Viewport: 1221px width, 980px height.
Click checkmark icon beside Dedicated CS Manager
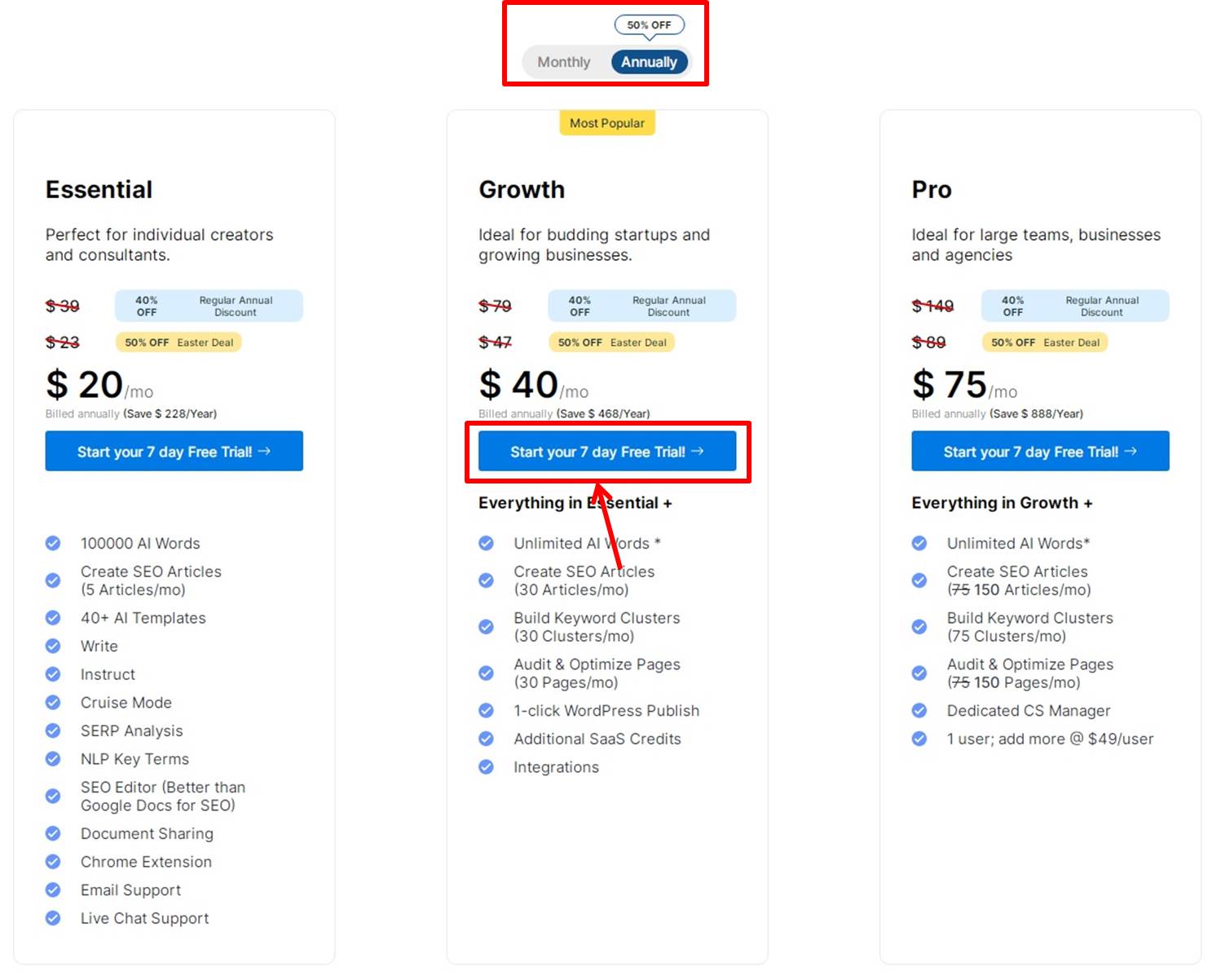pos(919,710)
